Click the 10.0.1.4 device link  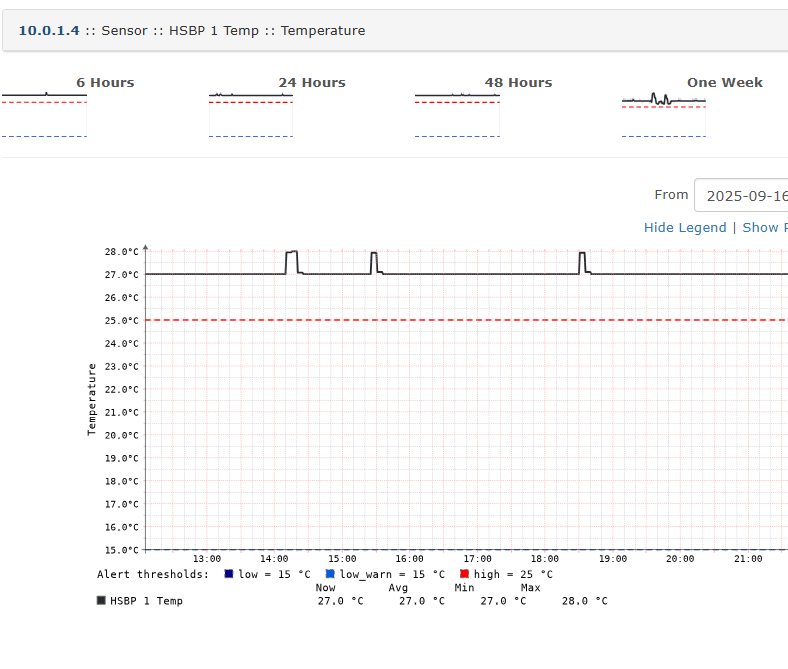point(49,31)
